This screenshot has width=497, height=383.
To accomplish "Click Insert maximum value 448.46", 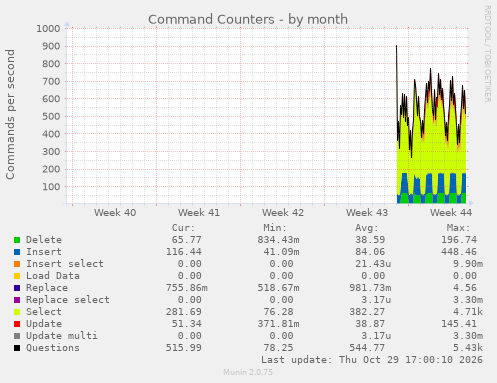I will pyautogui.click(x=459, y=252).
